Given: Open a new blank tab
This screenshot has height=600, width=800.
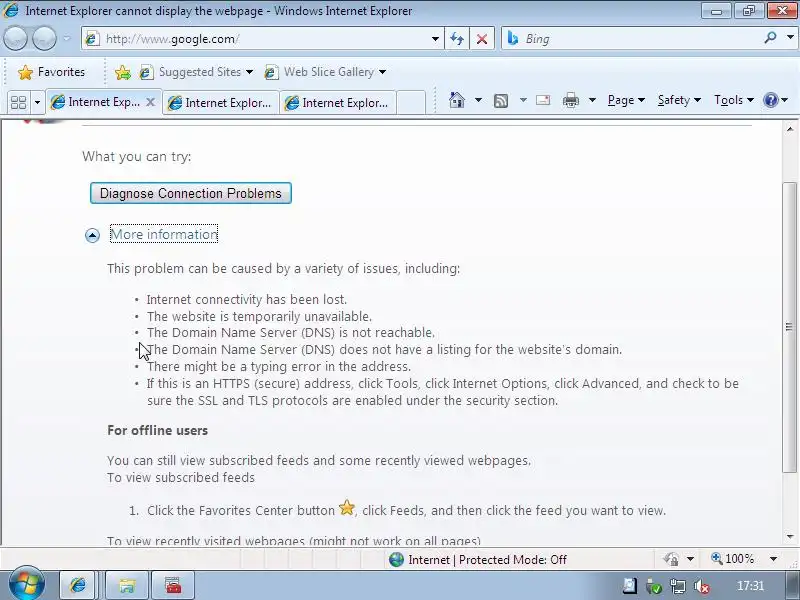Looking at the screenshot, I should click(x=411, y=103).
